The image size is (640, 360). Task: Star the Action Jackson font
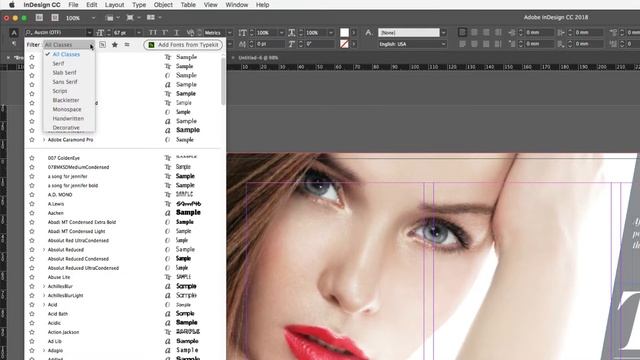tap(32, 332)
